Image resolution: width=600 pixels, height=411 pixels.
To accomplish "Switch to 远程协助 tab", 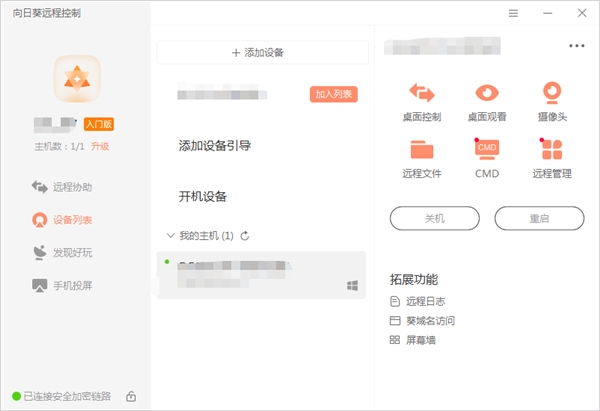I will (x=75, y=187).
